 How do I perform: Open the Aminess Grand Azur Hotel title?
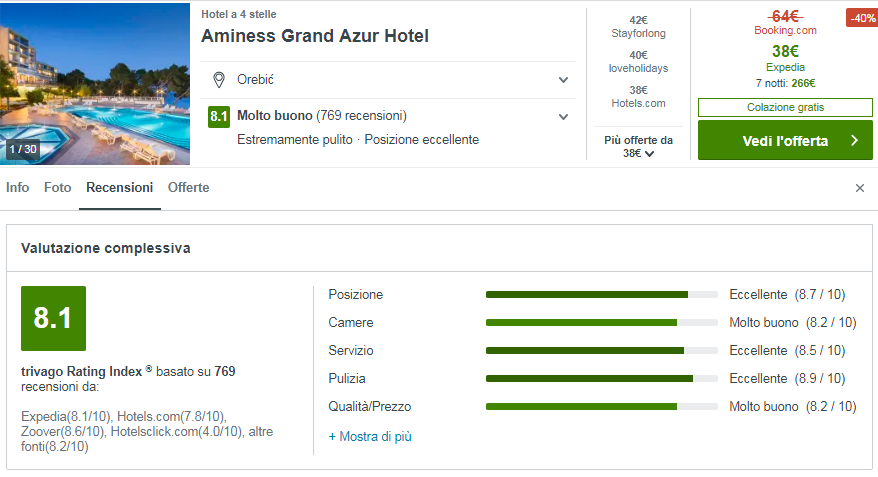coord(315,37)
